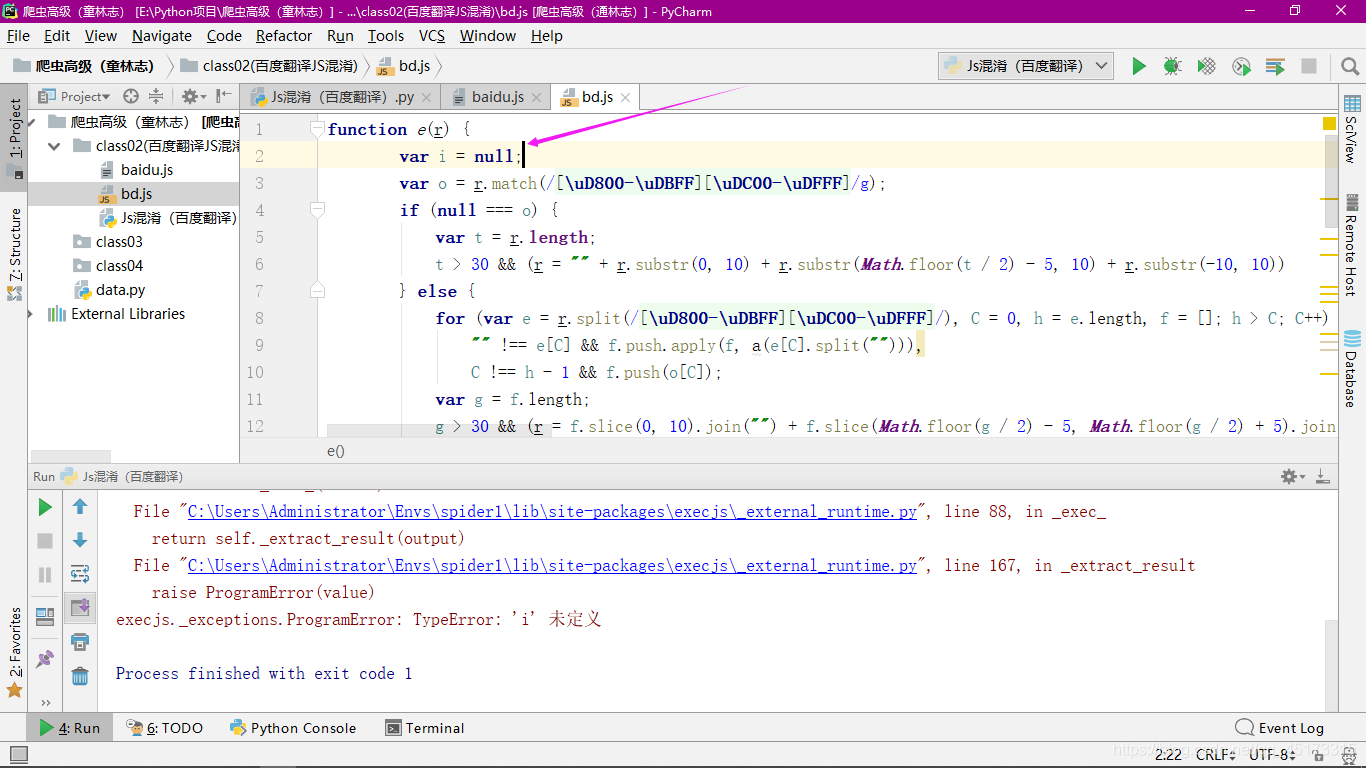This screenshot has height=768, width=1366.
Task: Toggle soft-wrap in the Run console
Action: click(80, 574)
